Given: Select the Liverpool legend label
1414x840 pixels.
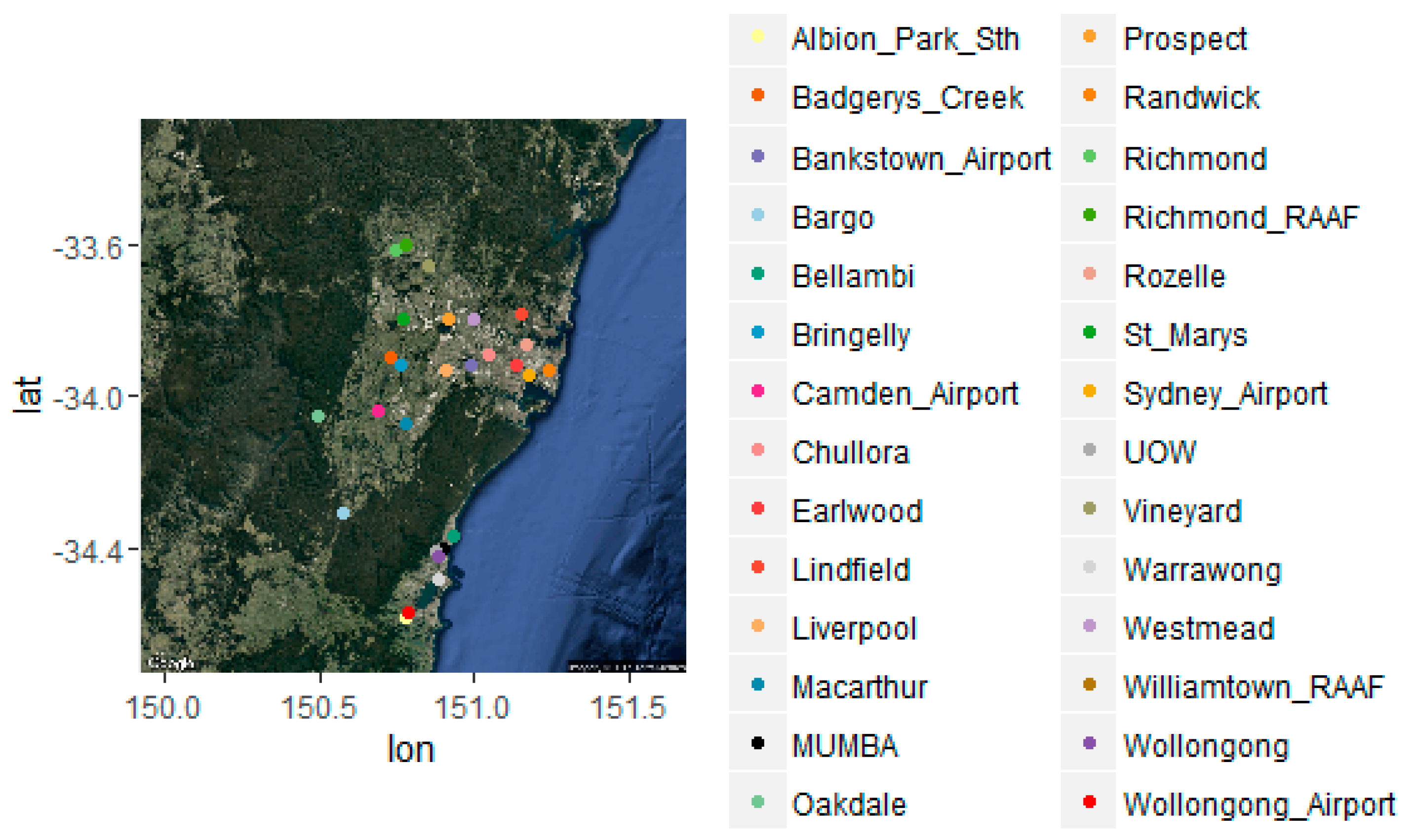Looking at the screenshot, I should 854,629.
